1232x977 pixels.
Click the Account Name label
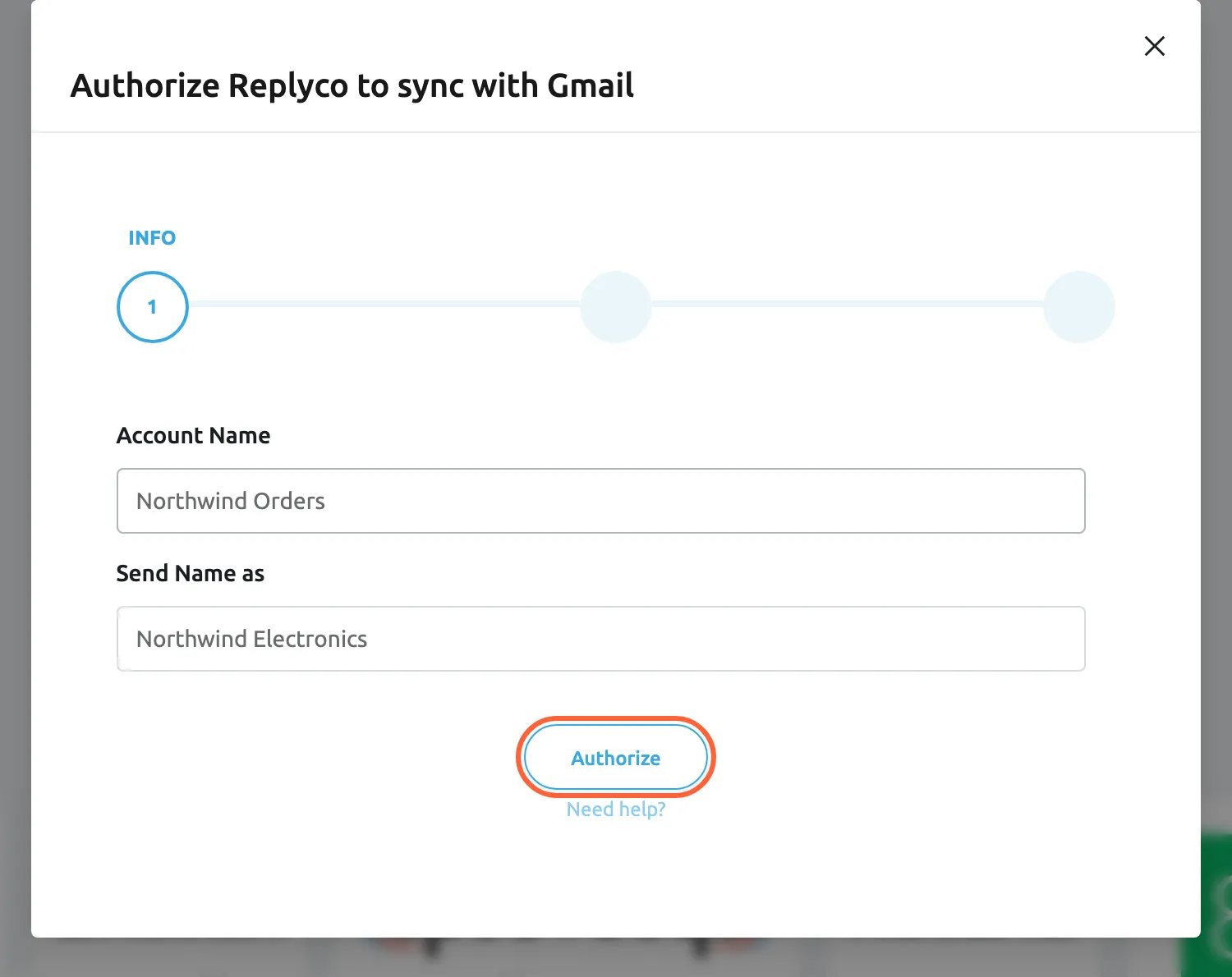click(x=194, y=435)
